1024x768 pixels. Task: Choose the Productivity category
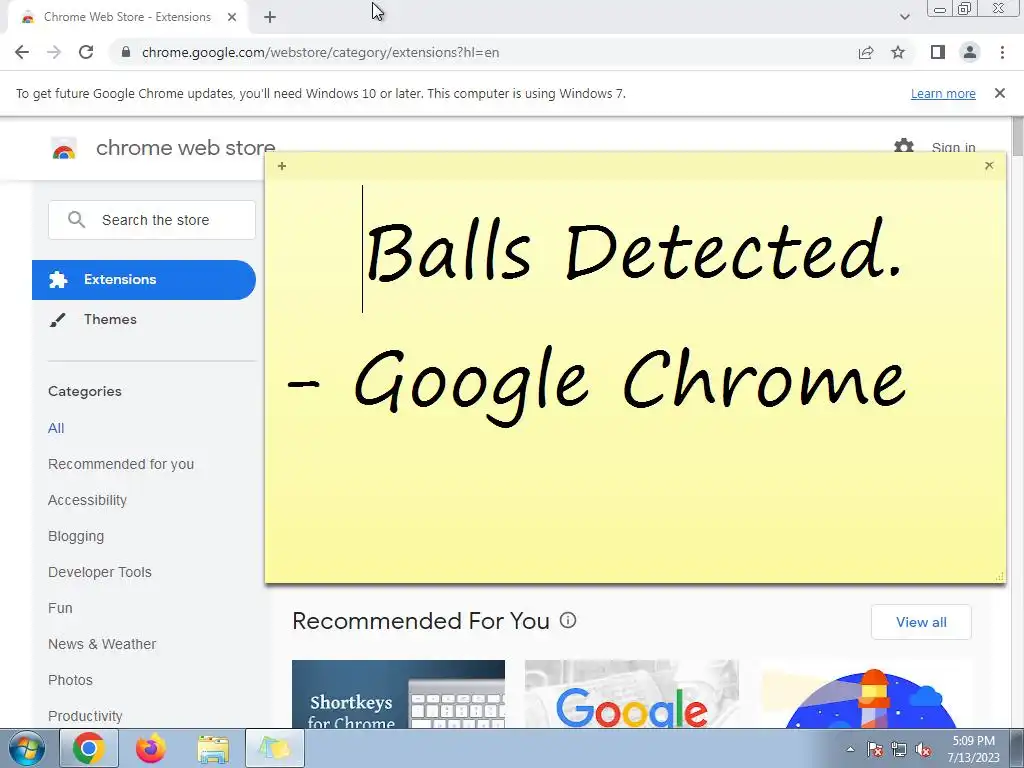[85, 716]
